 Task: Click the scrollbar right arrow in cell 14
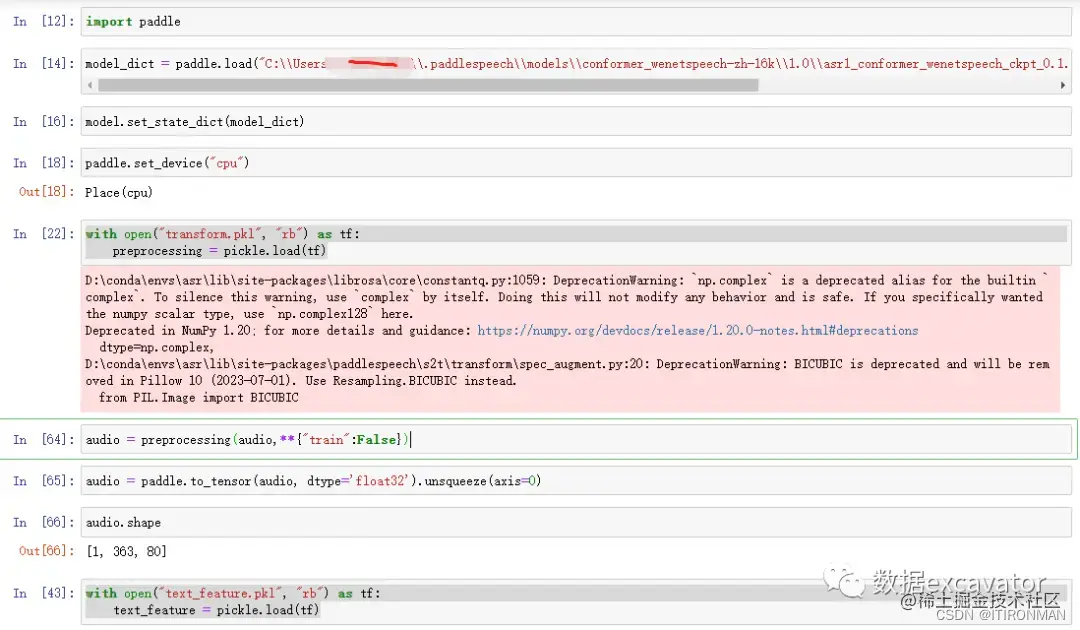coord(1063,85)
